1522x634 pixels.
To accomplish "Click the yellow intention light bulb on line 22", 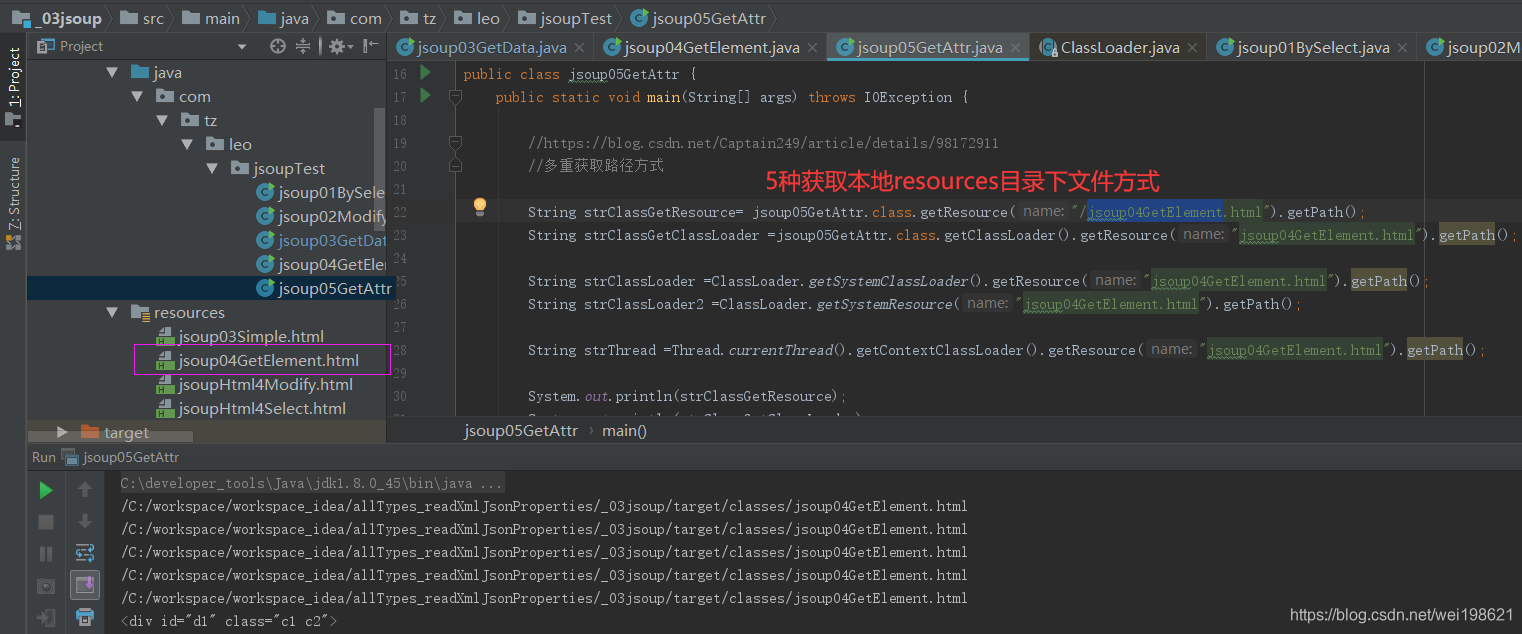I will (x=479, y=206).
